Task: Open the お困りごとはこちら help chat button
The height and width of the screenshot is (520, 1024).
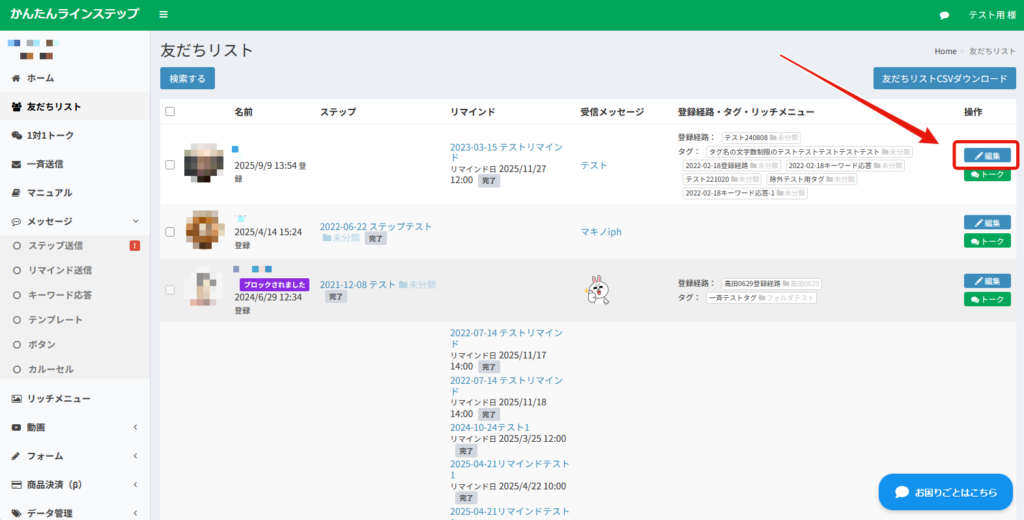Action: (945, 492)
